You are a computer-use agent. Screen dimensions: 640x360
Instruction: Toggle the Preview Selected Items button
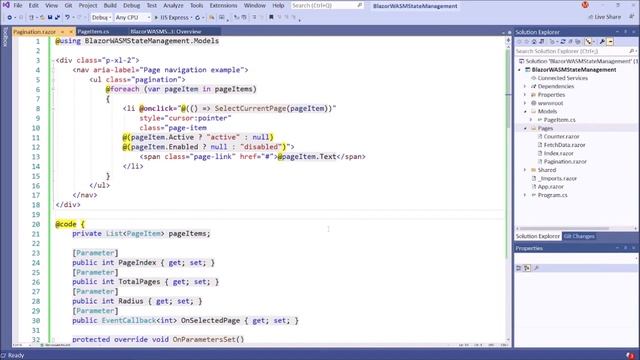pos(610,42)
